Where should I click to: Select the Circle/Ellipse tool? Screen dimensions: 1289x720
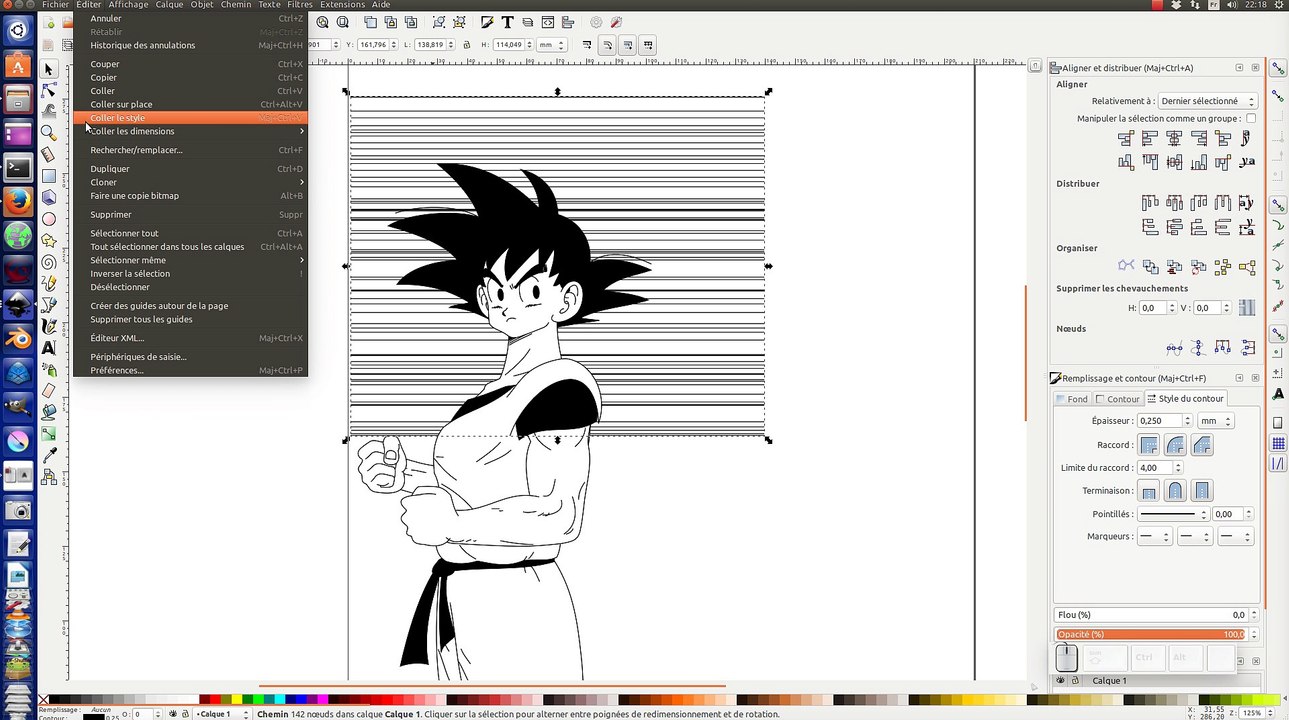[49, 219]
